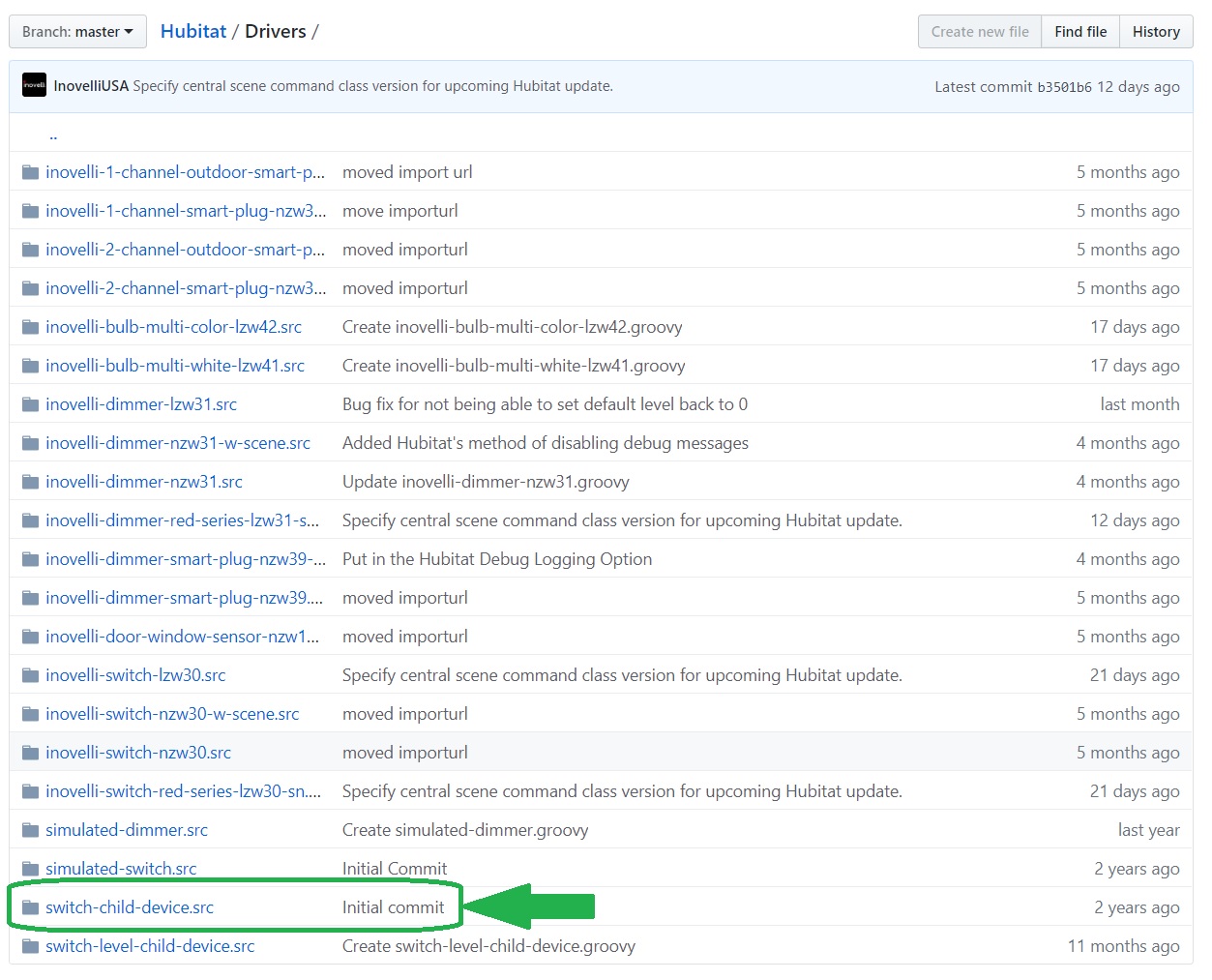Go to Hubitat in the breadcrumb
This screenshot has height=980, width=1212.
point(193,31)
